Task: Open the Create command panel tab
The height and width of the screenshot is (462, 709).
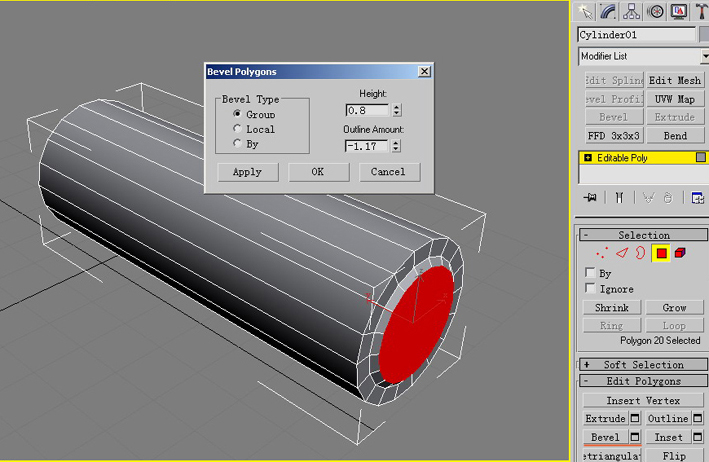Action: (585, 11)
